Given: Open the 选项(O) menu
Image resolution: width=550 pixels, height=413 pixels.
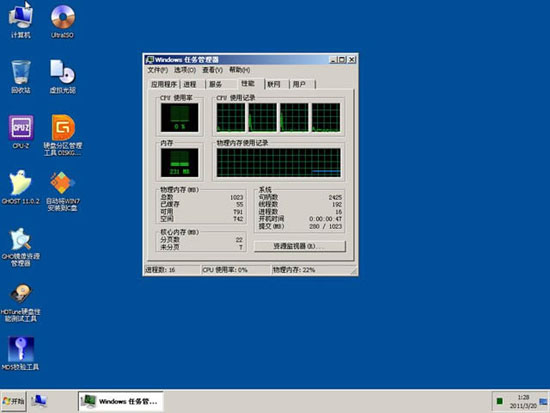Looking at the screenshot, I should click(x=185, y=70).
